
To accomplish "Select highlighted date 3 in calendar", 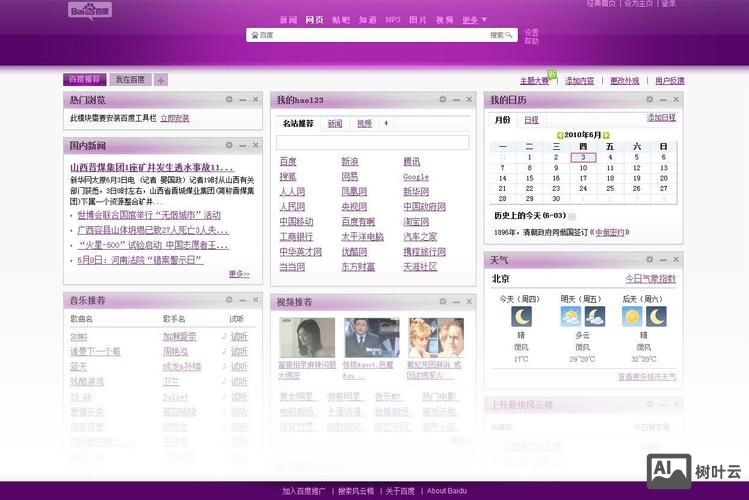I will [x=583, y=157].
